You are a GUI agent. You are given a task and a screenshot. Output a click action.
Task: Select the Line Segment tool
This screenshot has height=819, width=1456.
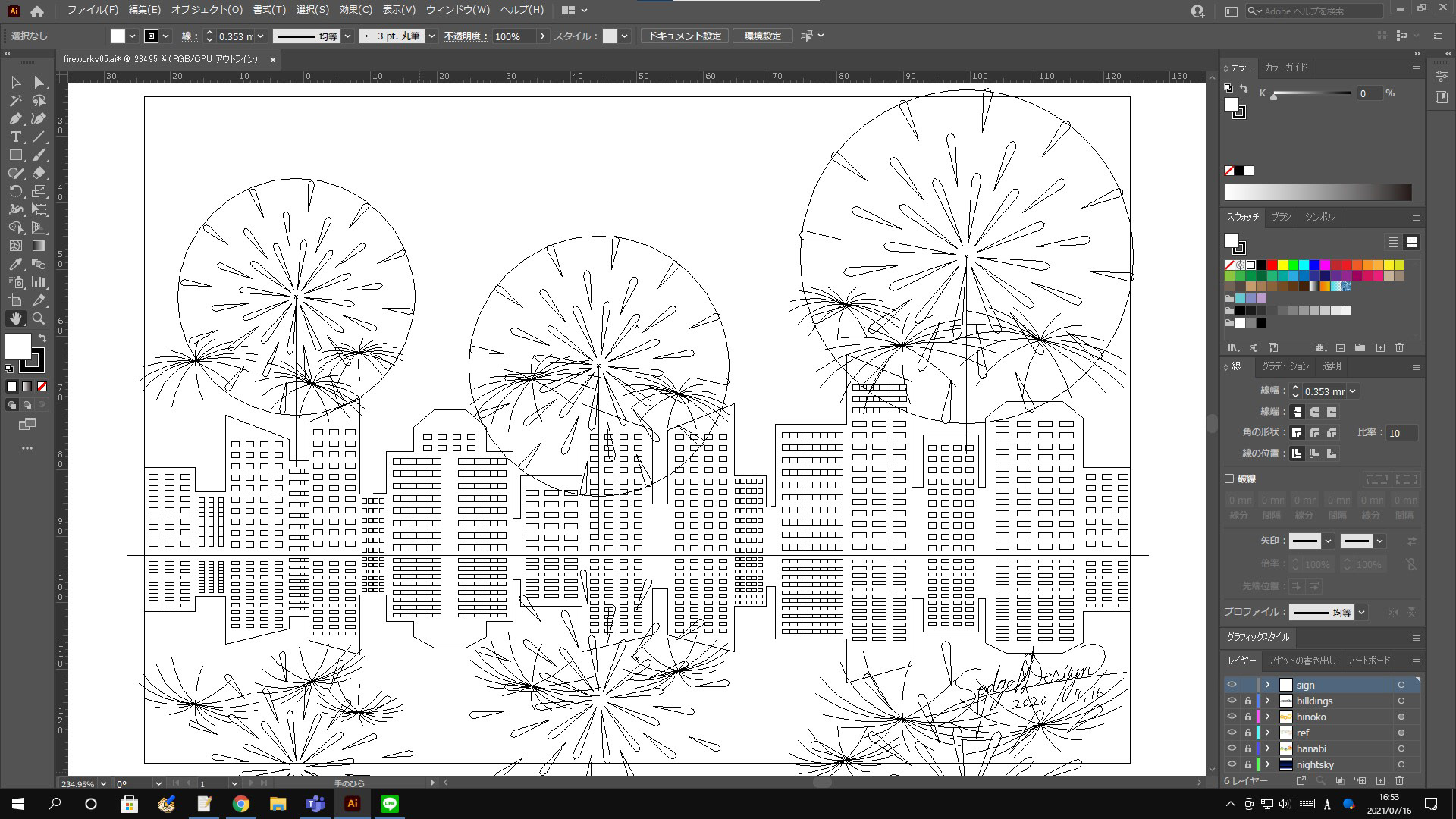[x=39, y=136]
